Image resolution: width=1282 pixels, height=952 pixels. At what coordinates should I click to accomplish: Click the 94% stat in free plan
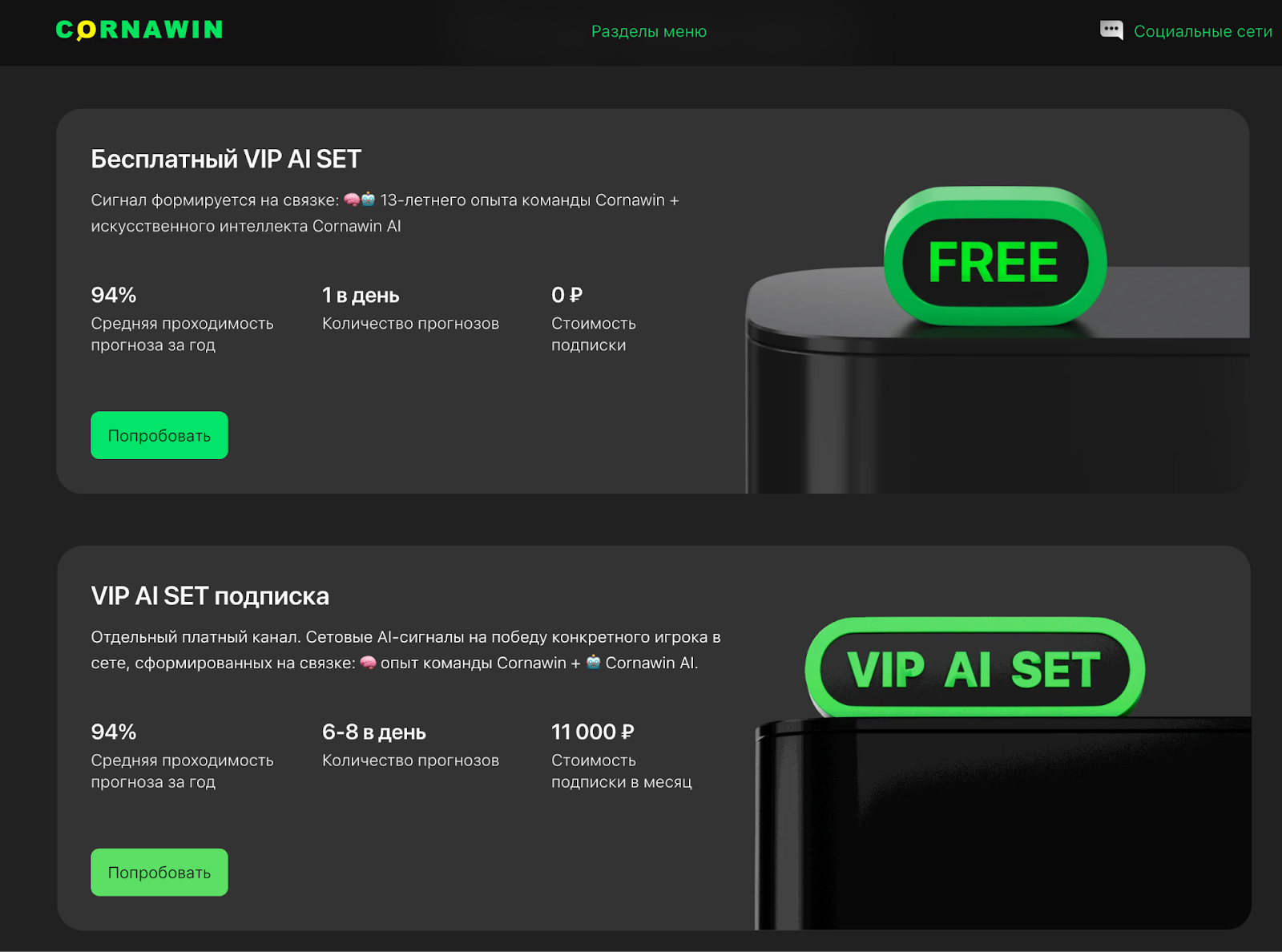tap(114, 295)
